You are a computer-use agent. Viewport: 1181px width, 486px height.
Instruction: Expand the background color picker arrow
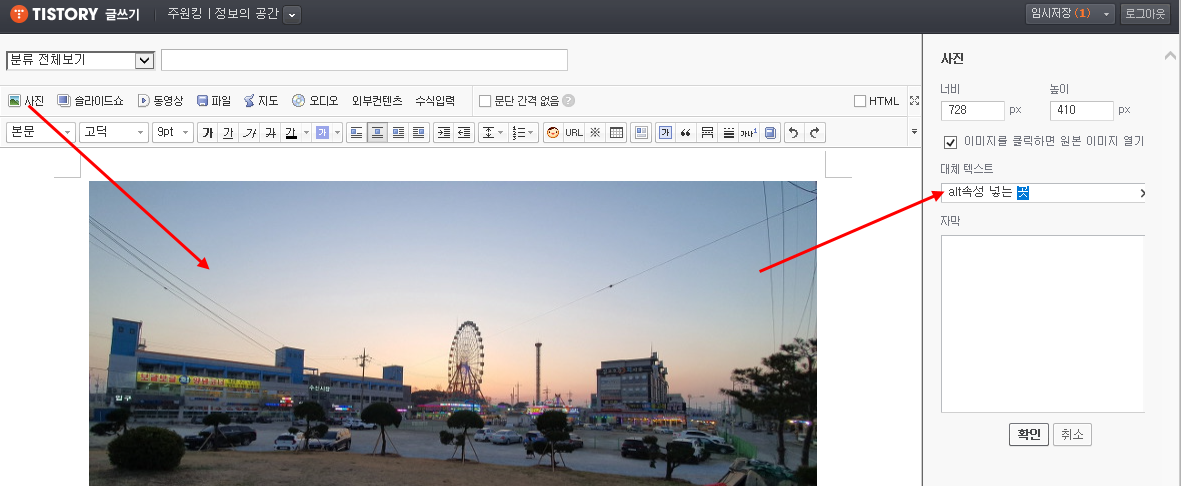(x=337, y=133)
